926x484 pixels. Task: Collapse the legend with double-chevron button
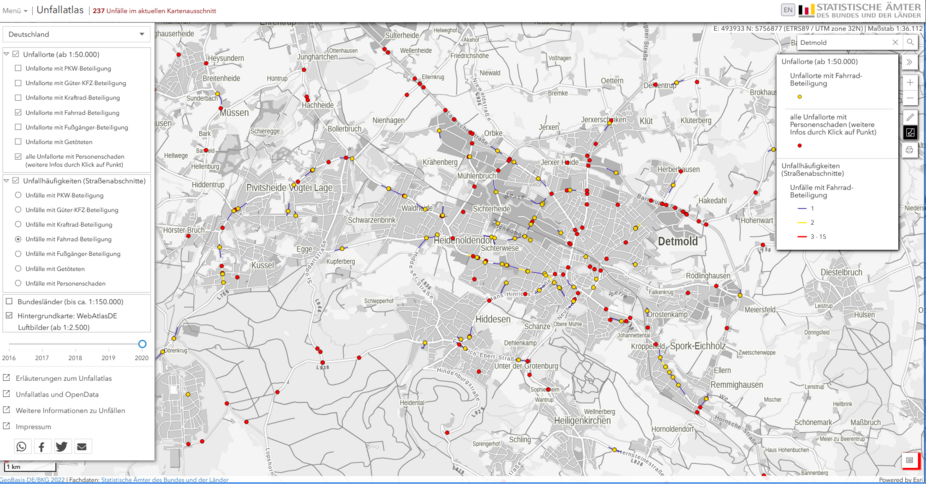click(x=909, y=61)
